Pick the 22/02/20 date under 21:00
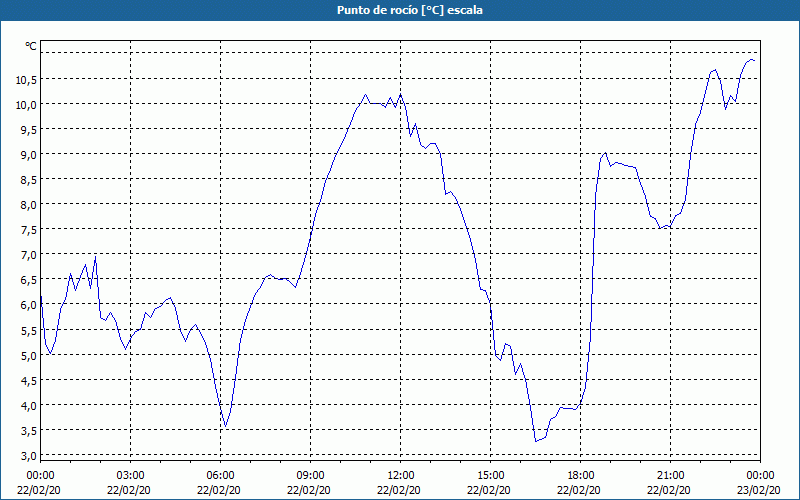Viewport: 800px width, 500px height. 669,490
